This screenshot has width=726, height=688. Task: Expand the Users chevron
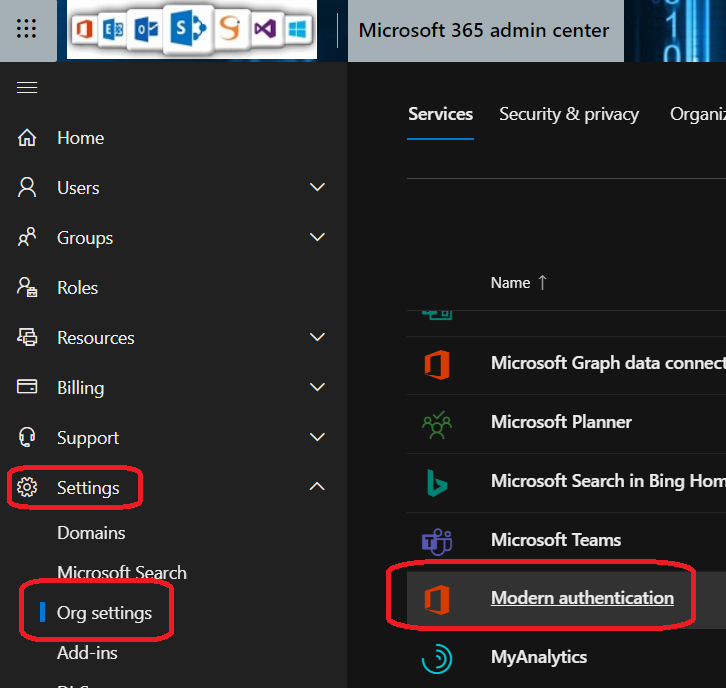317,188
